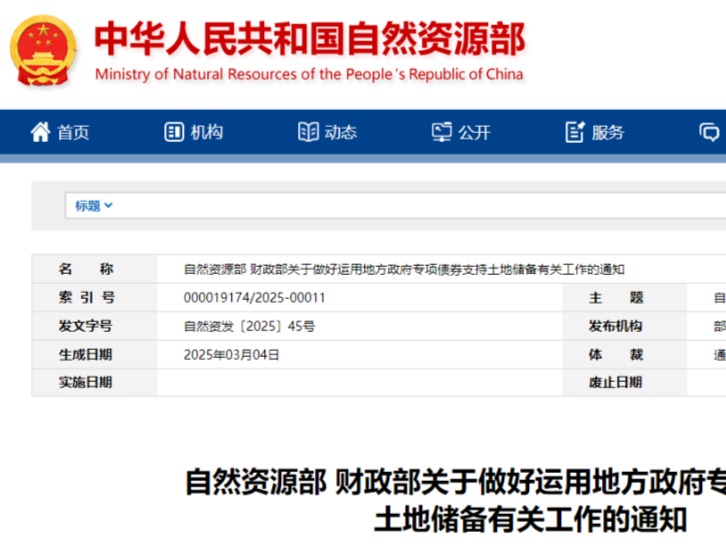726x546 pixels.
Task: Click the 生成日期 label cell
Action: pos(94,355)
